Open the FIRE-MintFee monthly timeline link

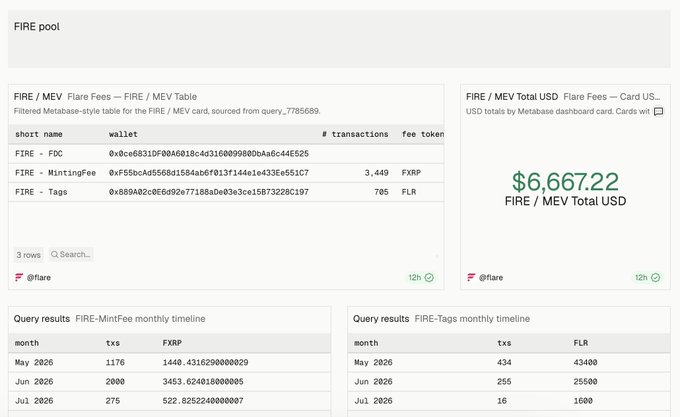click(x=140, y=319)
